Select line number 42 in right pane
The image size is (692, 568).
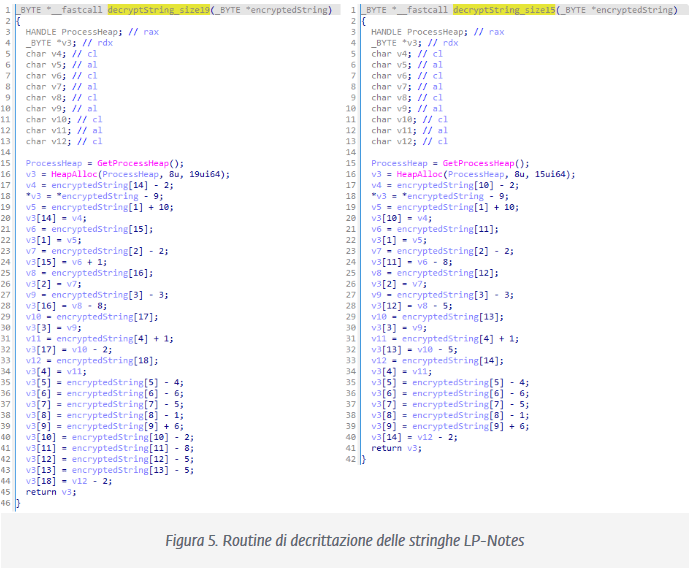(352, 460)
